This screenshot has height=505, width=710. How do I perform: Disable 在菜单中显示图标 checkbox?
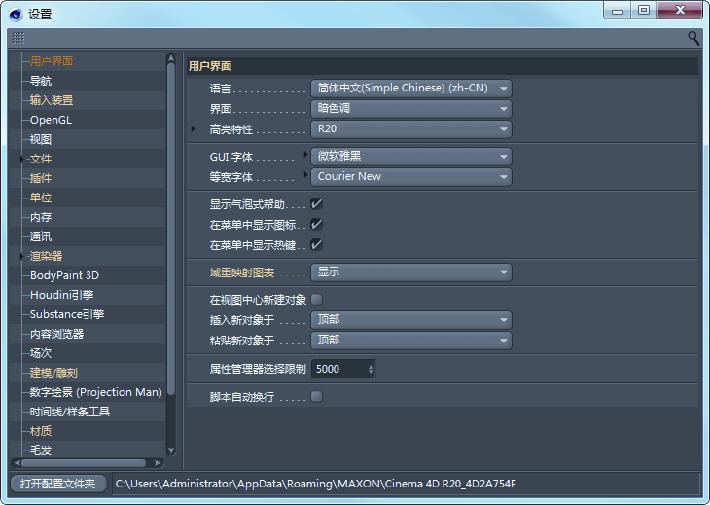[x=316, y=224]
